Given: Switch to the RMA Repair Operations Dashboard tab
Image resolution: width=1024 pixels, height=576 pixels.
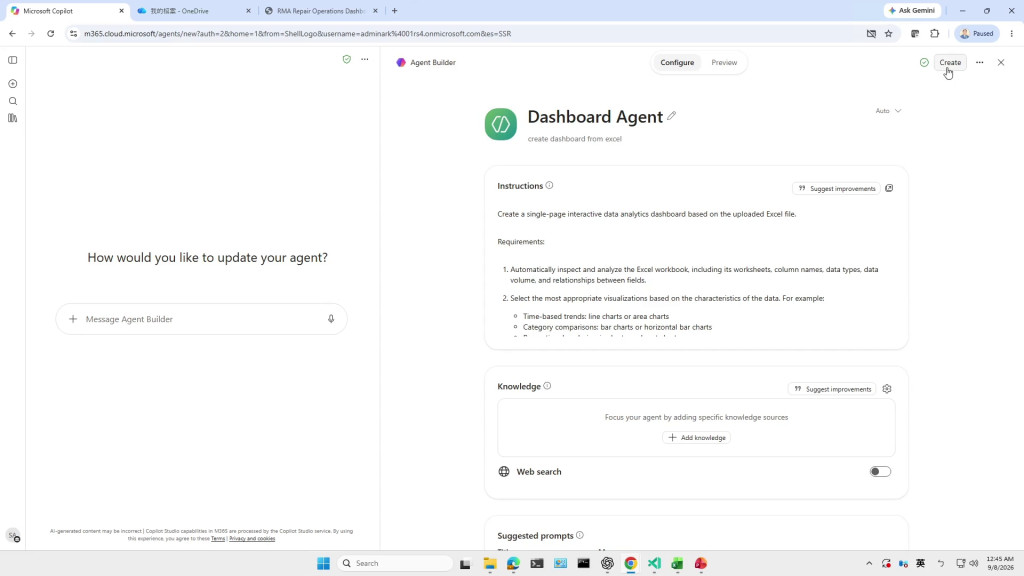Looking at the screenshot, I should (x=321, y=11).
